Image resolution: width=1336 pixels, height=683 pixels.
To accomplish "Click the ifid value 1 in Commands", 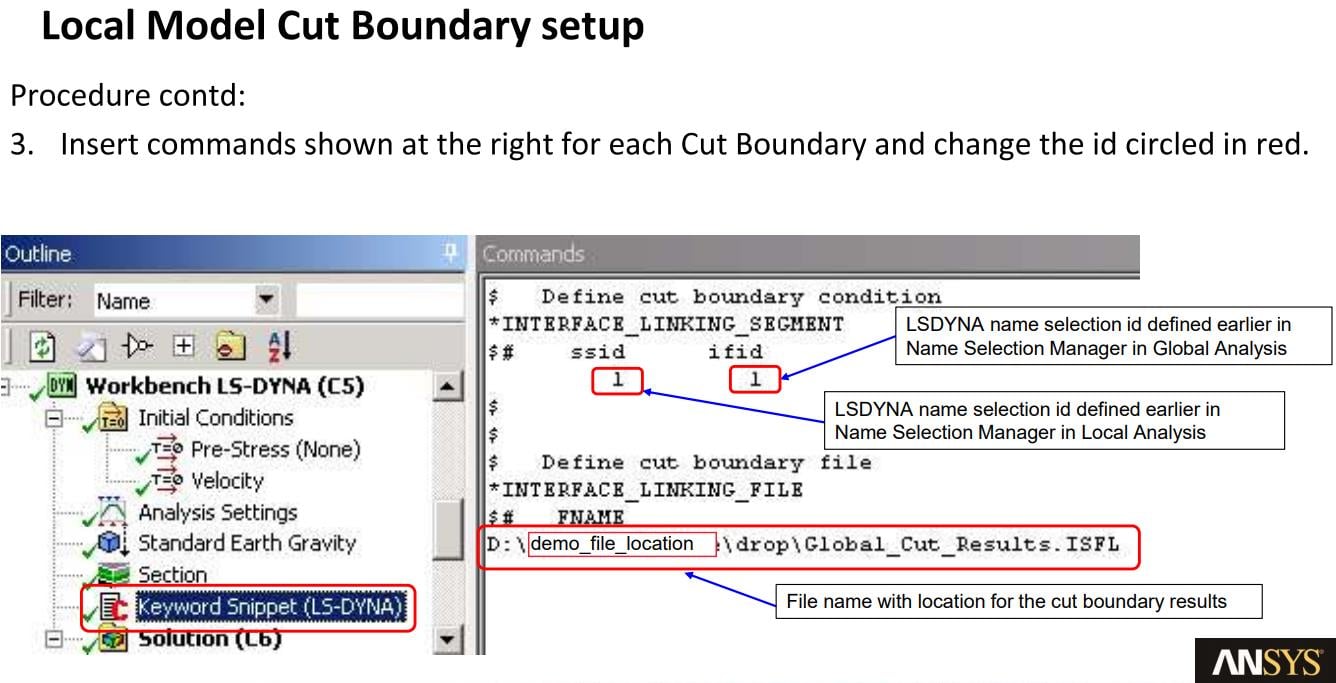I will (755, 380).
